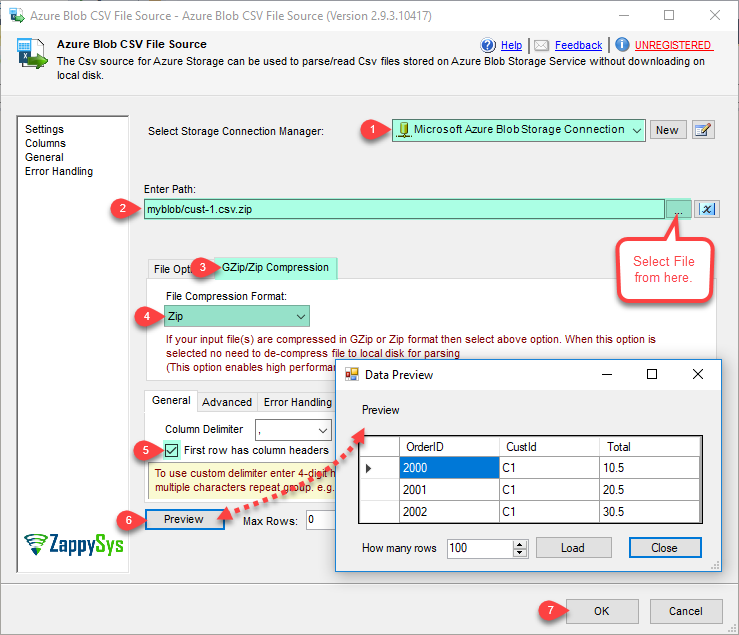This screenshot has width=739, height=635.
Task: Open the Feedback link
Action: (x=578, y=45)
